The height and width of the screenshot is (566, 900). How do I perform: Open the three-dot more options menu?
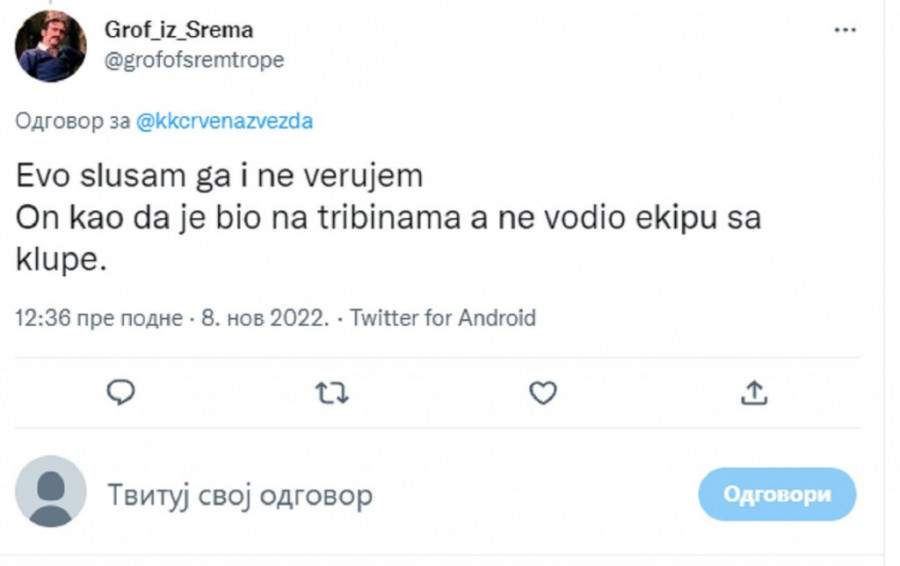coord(846,31)
